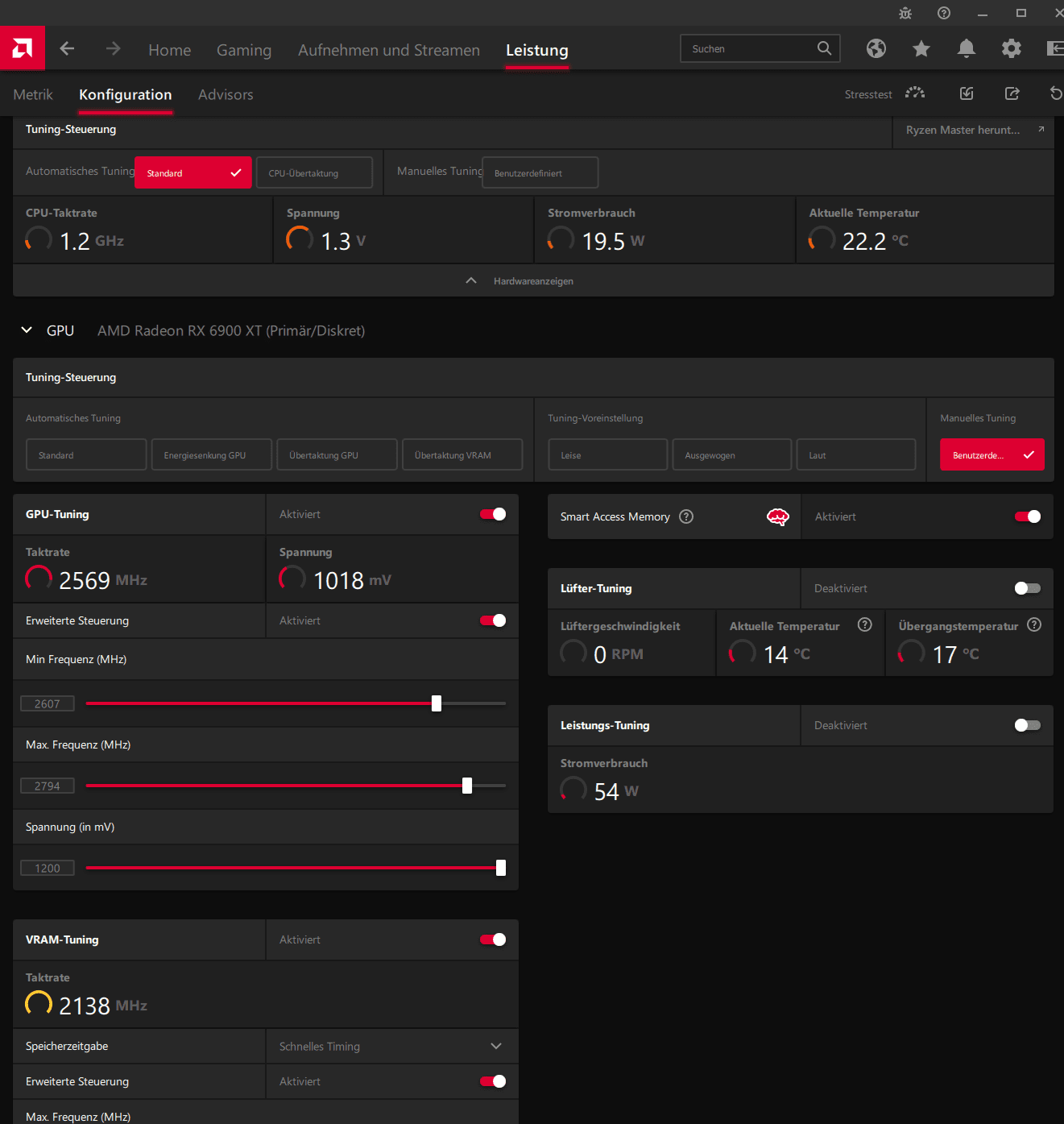The width and height of the screenshot is (1064, 1124).
Task: Click the Min Frequenz slider handle
Action: [x=437, y=703]
